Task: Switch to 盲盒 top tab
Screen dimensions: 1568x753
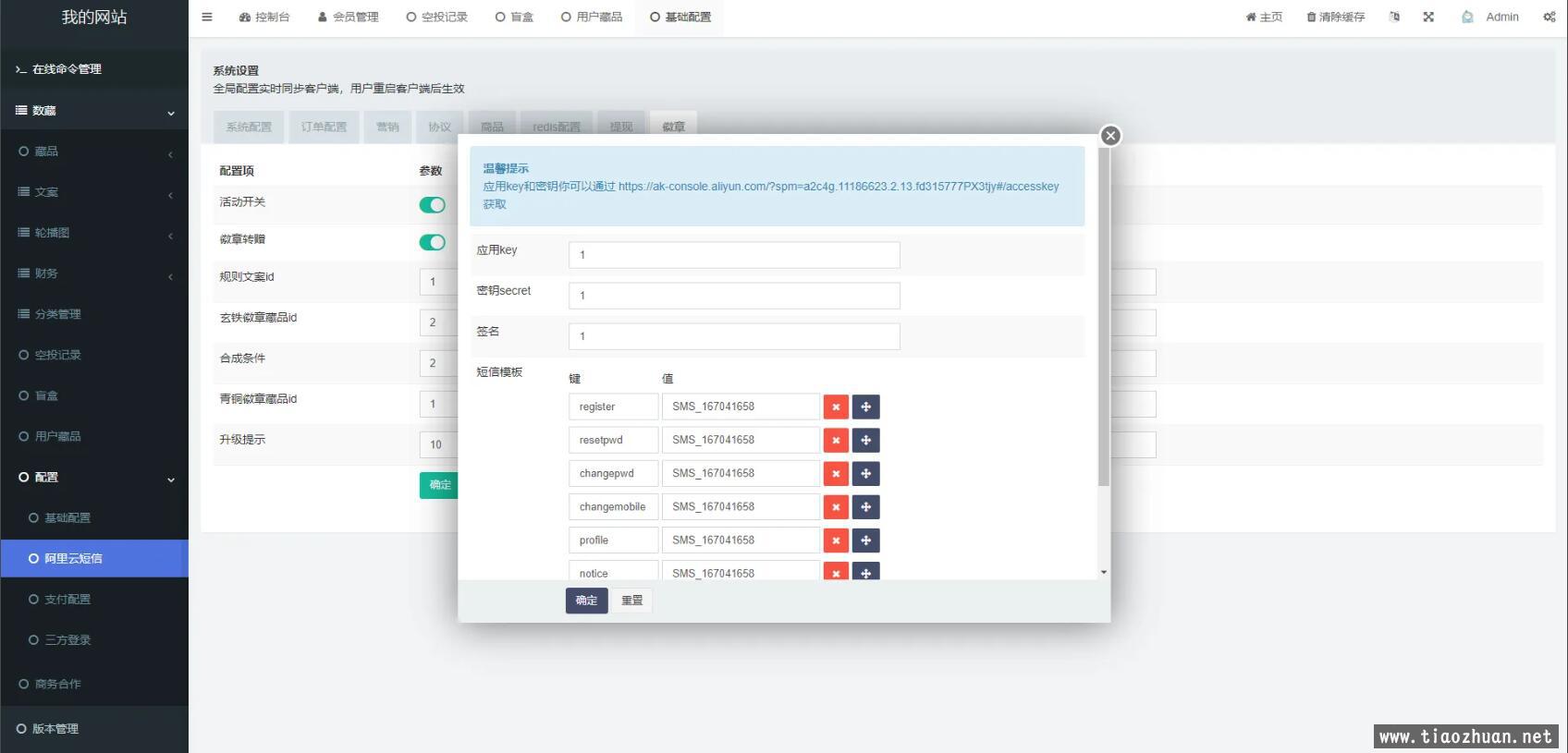Action: (x=514, y=17)
